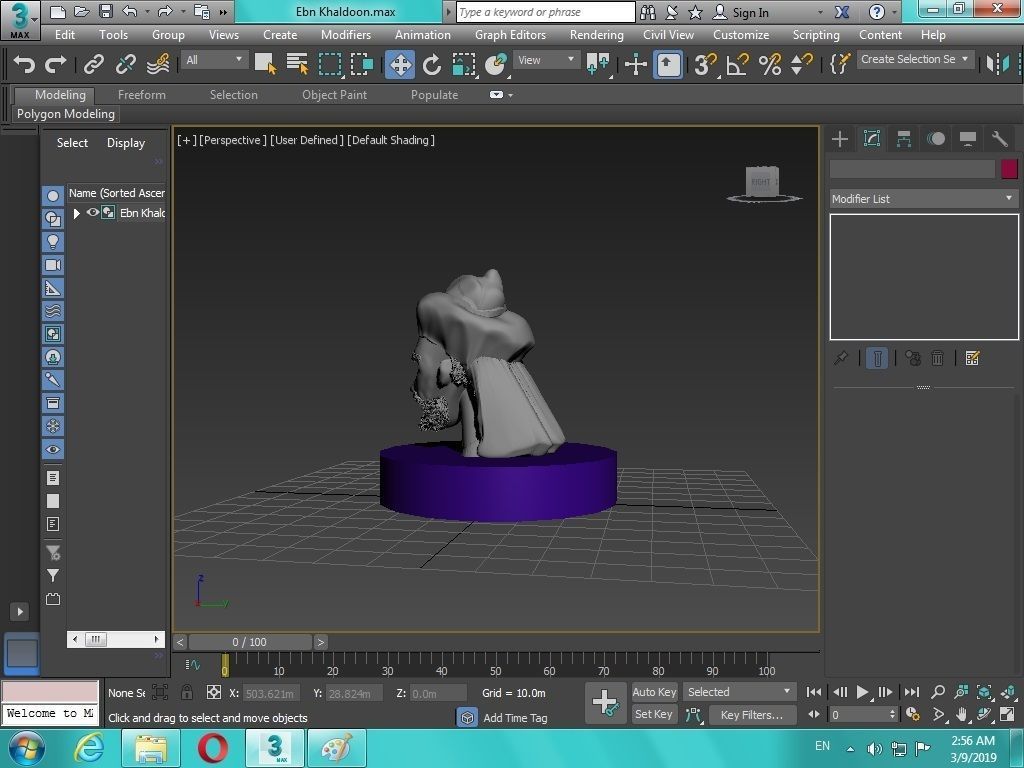Click the Mirror tool icon
This screenshot has height=768, width=1024.
click(x=998, y=64)
